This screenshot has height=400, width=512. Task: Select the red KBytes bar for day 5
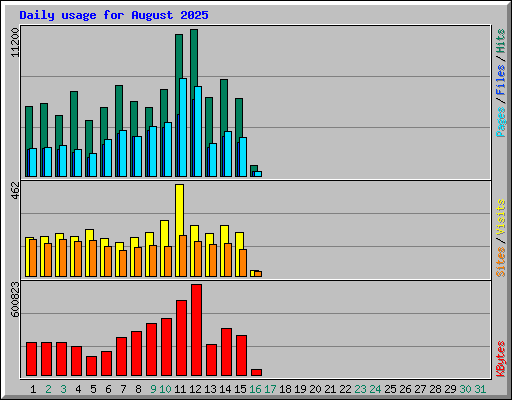91,366
